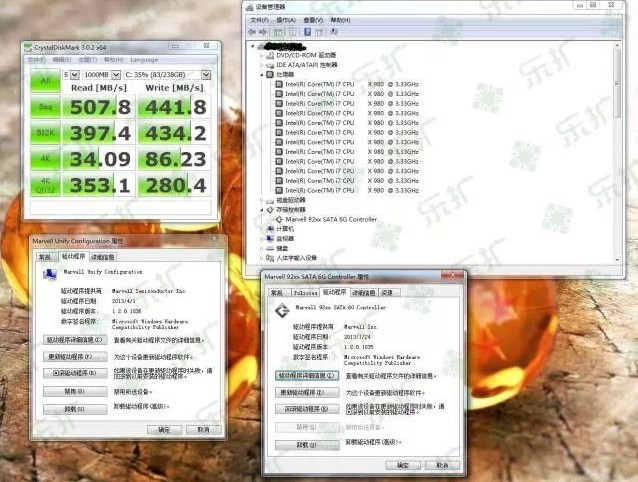Collapse the 存储控制器 storage controllers node arrow

(262, 210)
